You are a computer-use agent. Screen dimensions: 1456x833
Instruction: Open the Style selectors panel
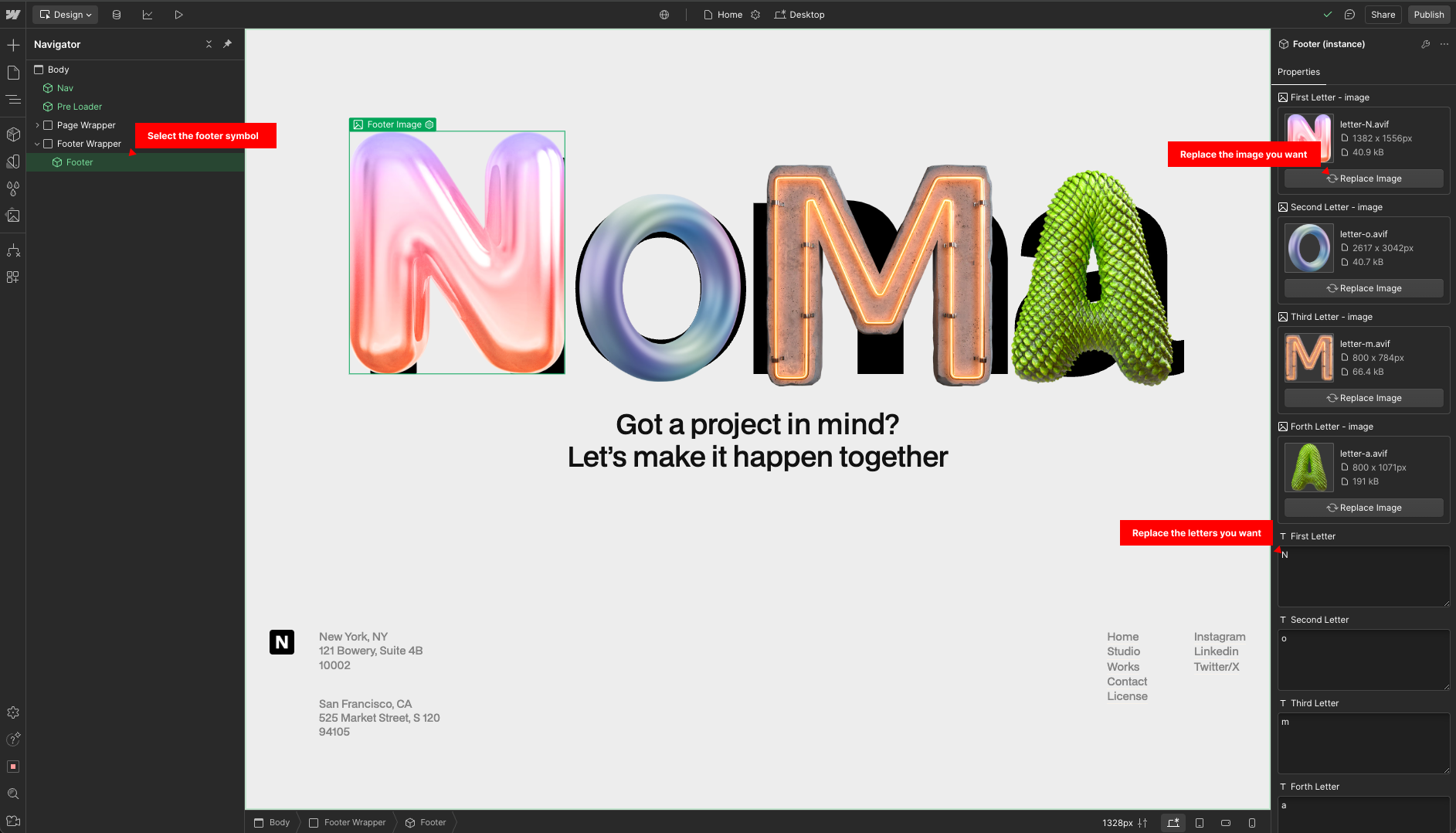click(13, 189)
